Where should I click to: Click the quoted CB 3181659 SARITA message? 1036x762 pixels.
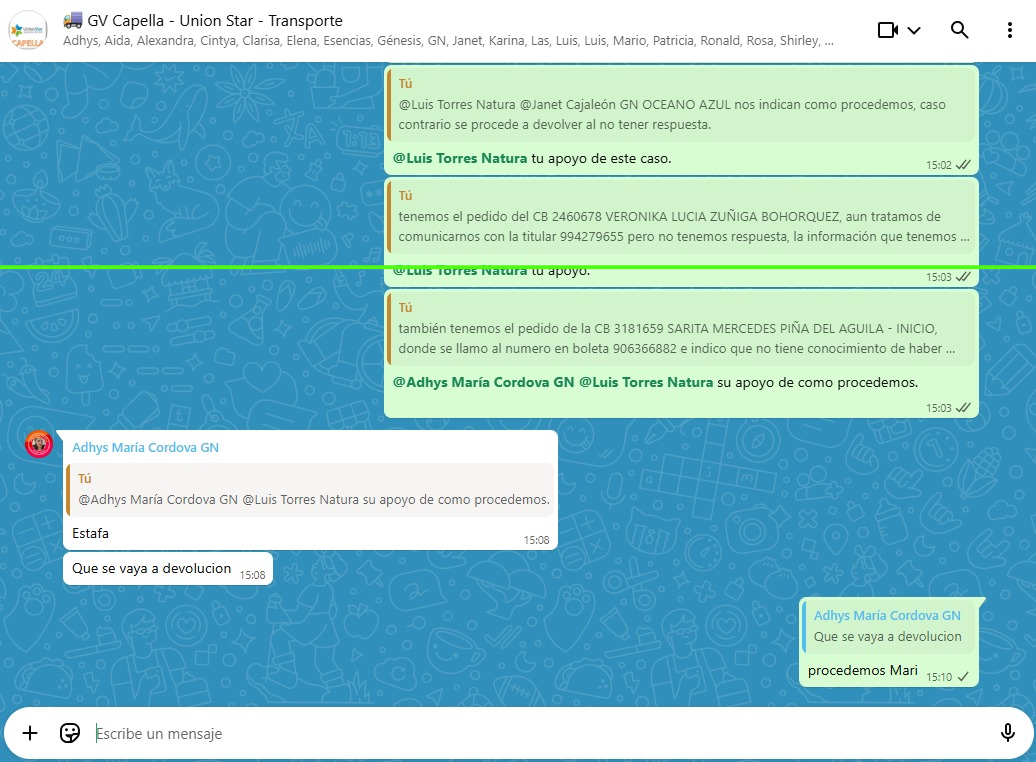(676, 329)
